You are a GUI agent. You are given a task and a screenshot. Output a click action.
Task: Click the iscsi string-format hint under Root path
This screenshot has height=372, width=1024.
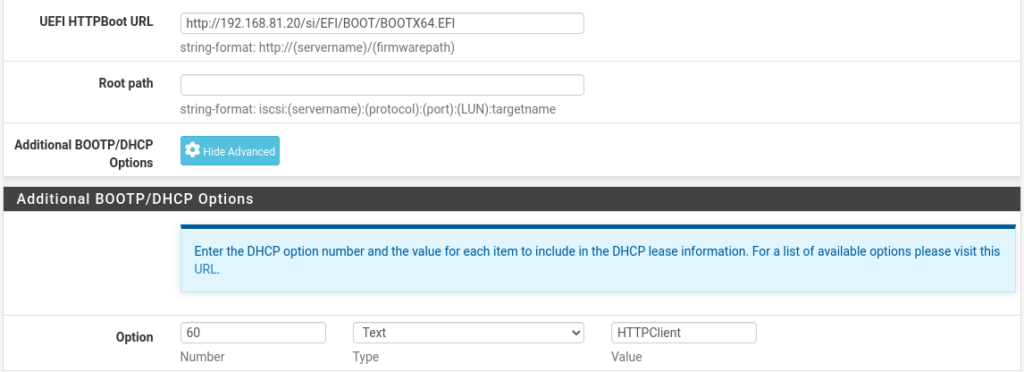(x=368, y=110)
